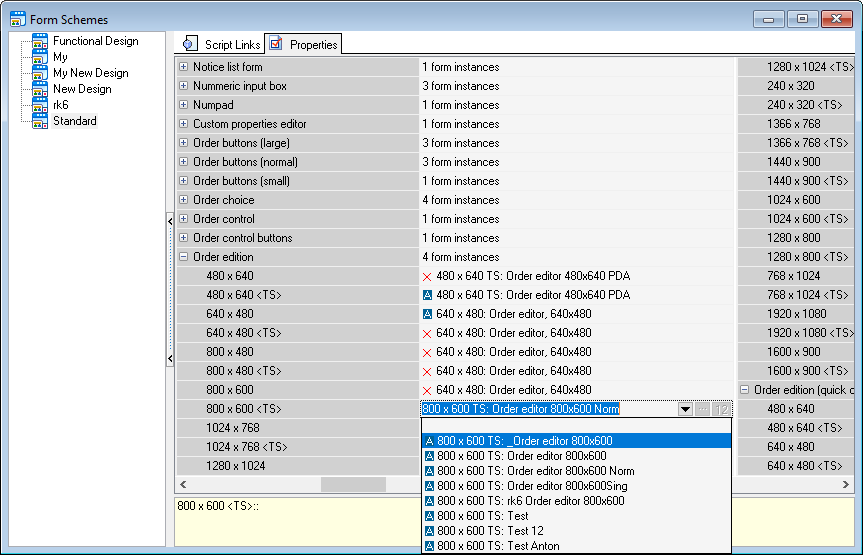Expand the Order control buttons row
This screenshot has height=555, width=863.
pyautogui.click(x=184, y=238)
